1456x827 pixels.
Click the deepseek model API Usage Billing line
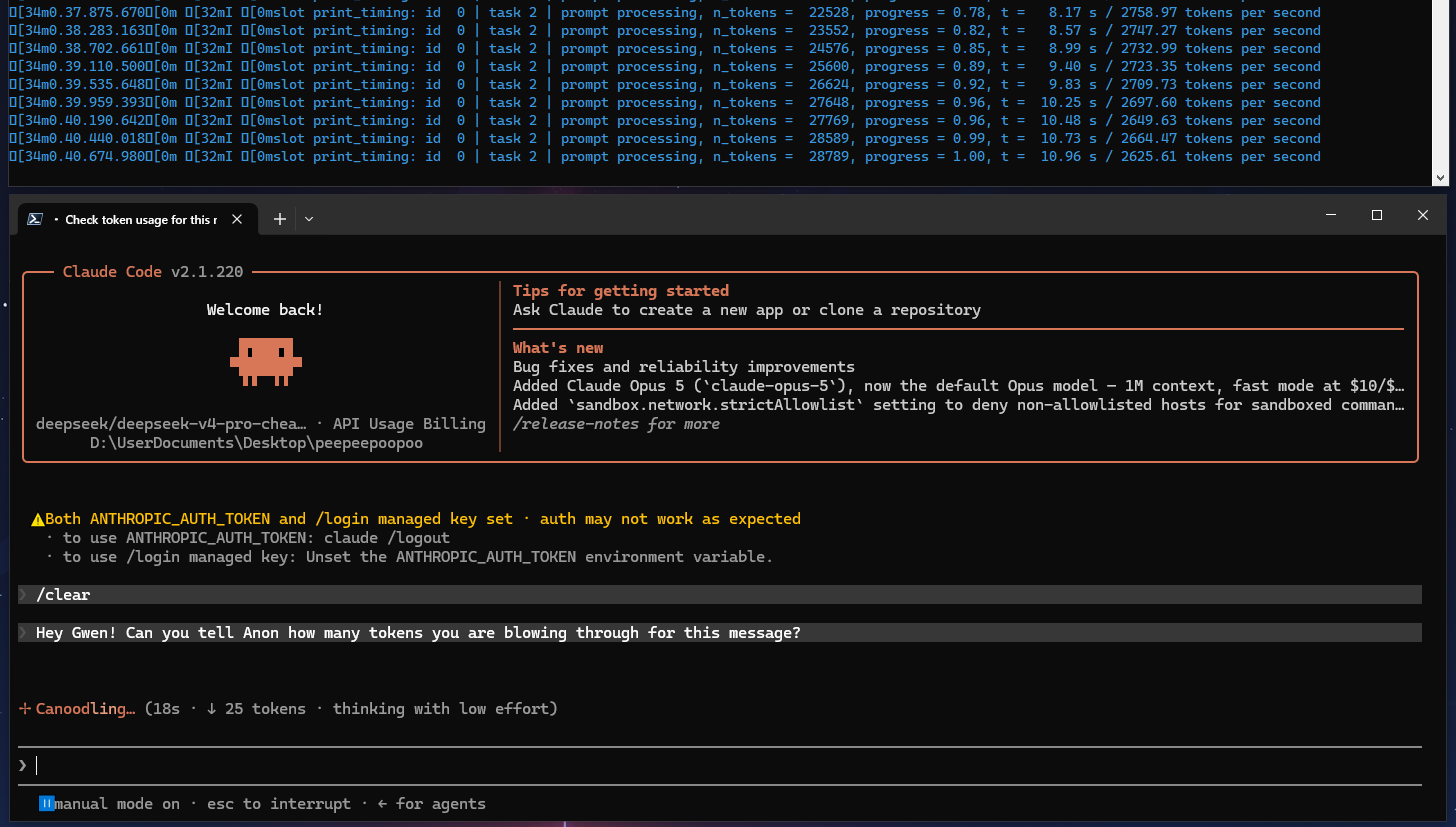pos(261,424)
